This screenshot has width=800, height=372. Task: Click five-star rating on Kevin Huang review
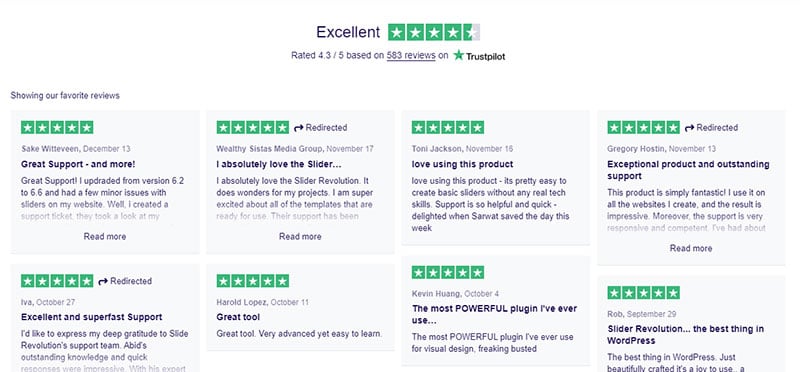click(448, 272)
